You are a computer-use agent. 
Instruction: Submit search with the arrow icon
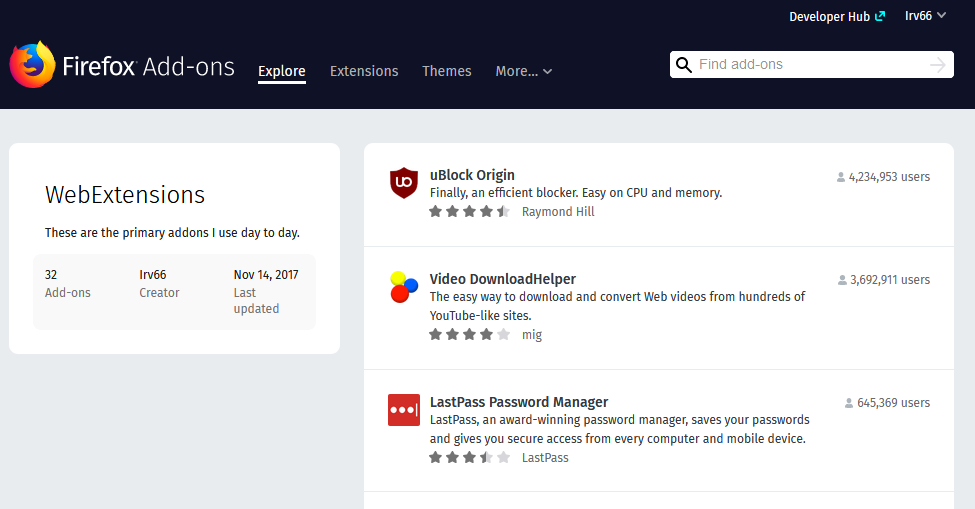click(x=938, y=65)
